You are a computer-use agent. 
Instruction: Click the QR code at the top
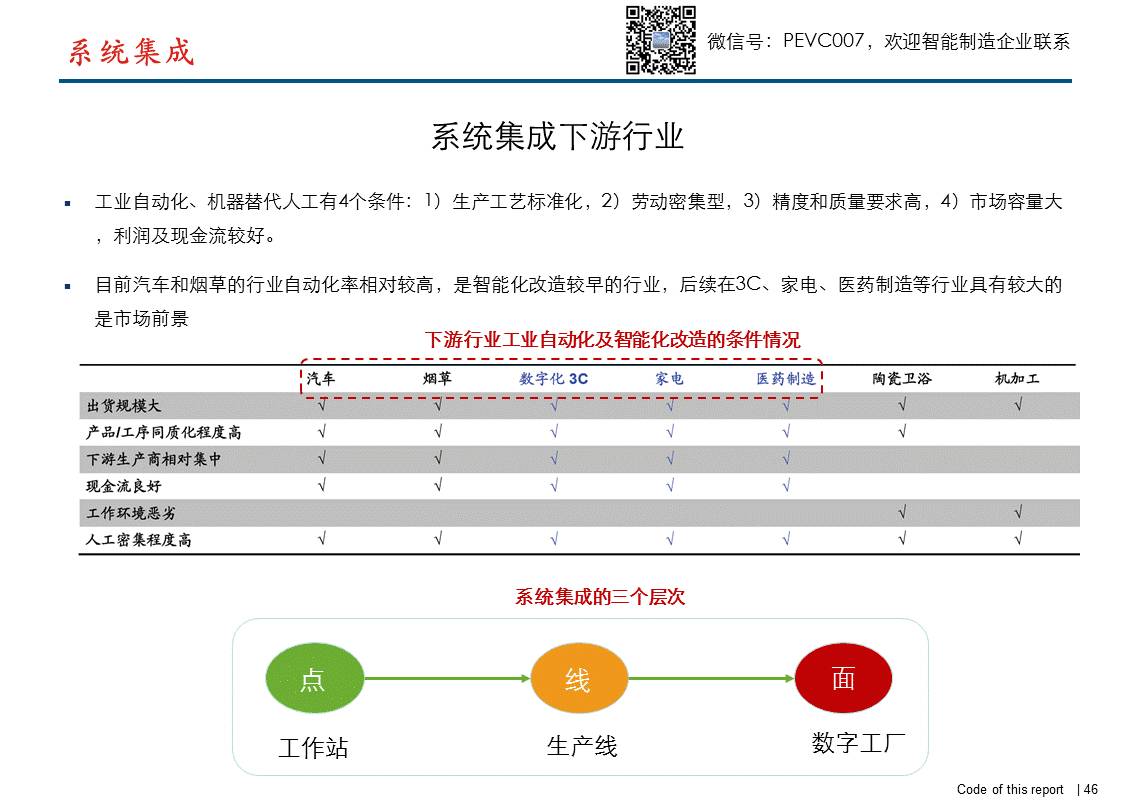coord(661,40)
